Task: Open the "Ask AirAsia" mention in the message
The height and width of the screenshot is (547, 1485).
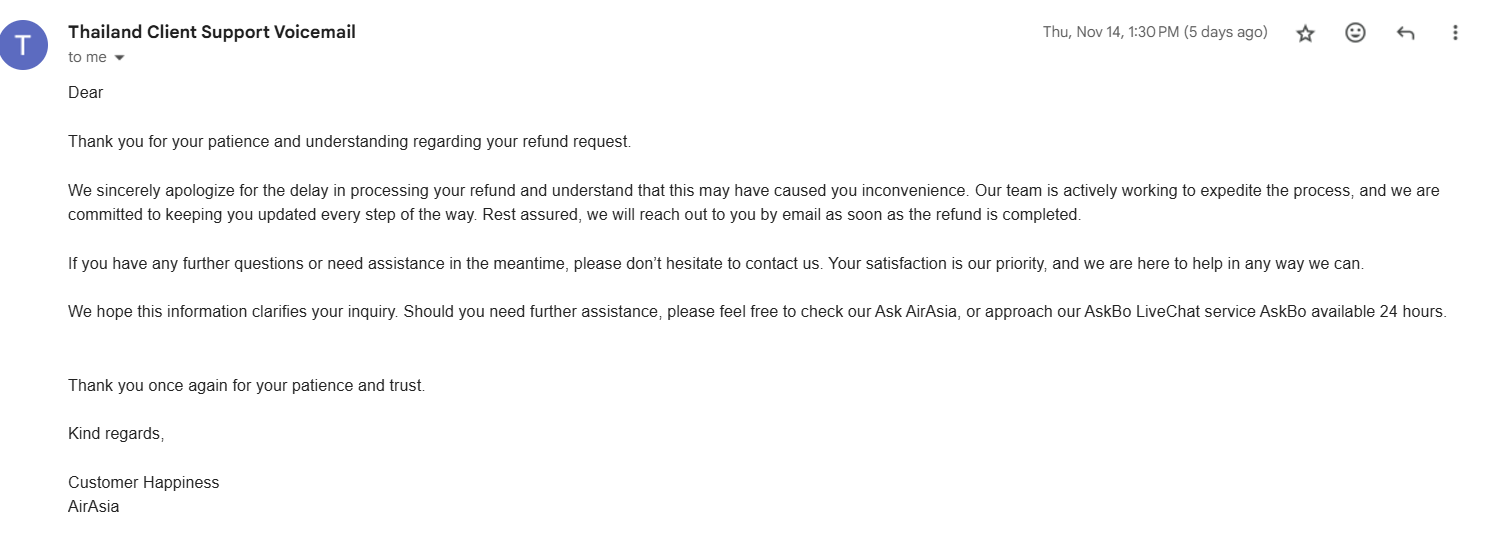Action: point(917,311)
